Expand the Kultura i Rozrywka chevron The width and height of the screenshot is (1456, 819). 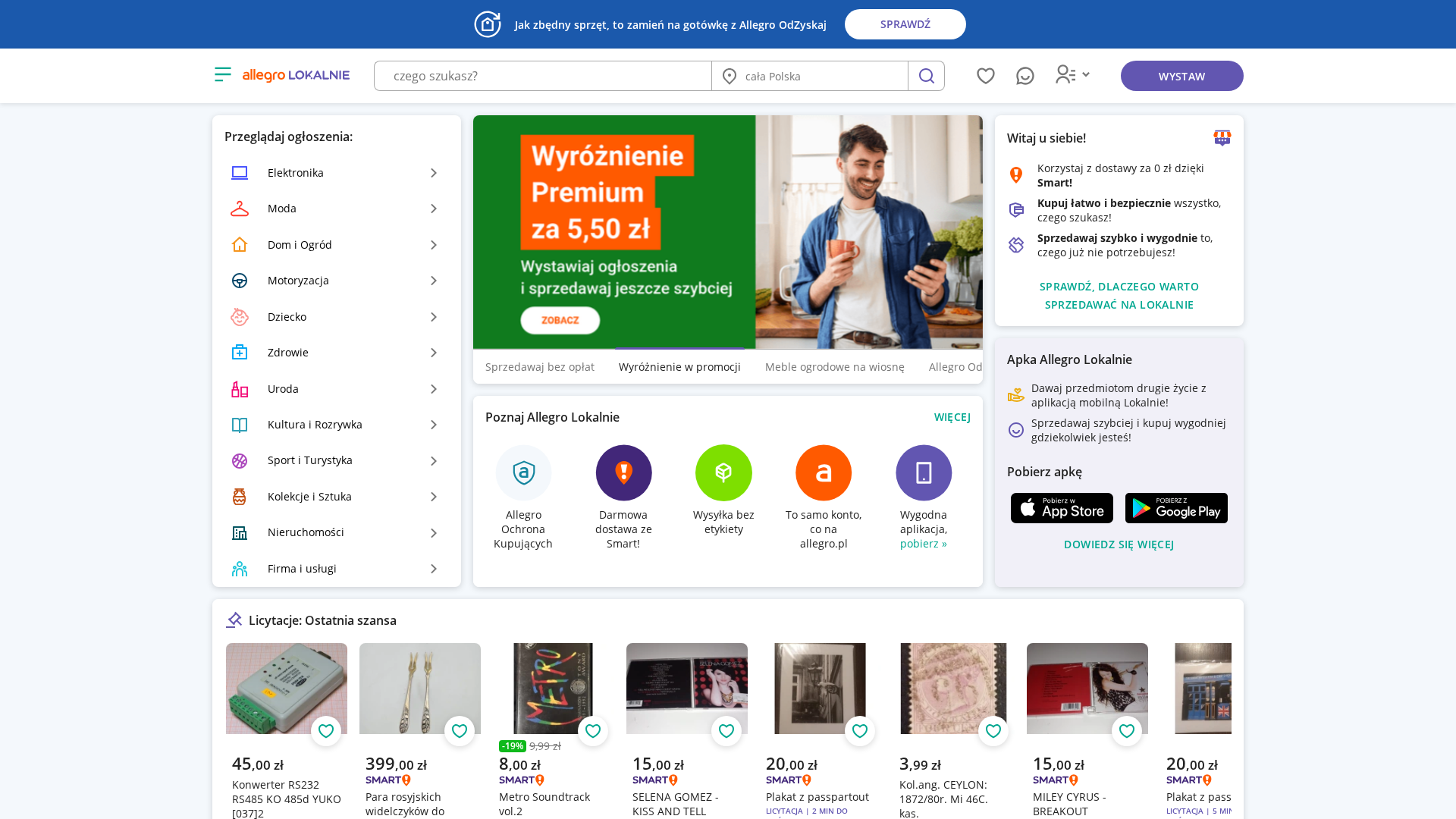tap(434, 425)
